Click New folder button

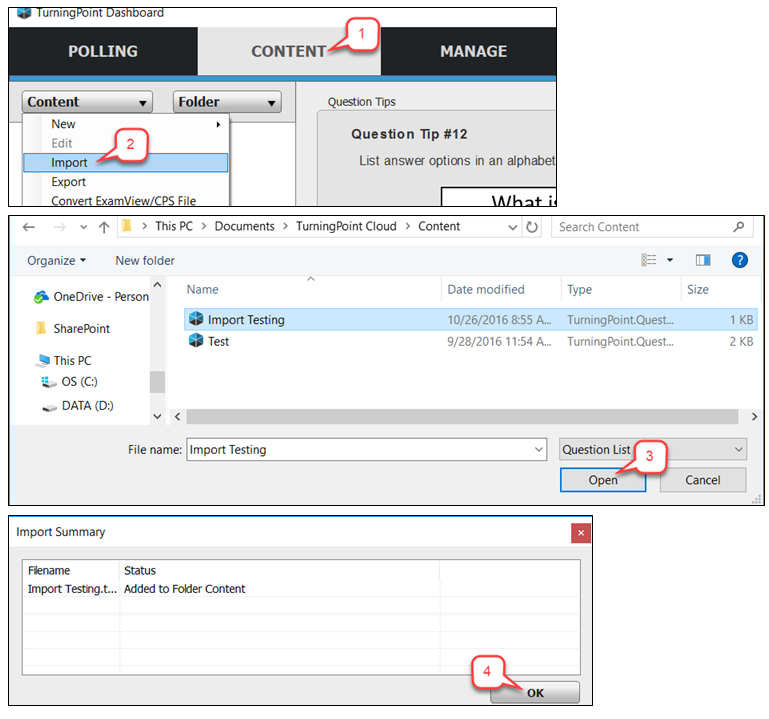coord(145,260)
